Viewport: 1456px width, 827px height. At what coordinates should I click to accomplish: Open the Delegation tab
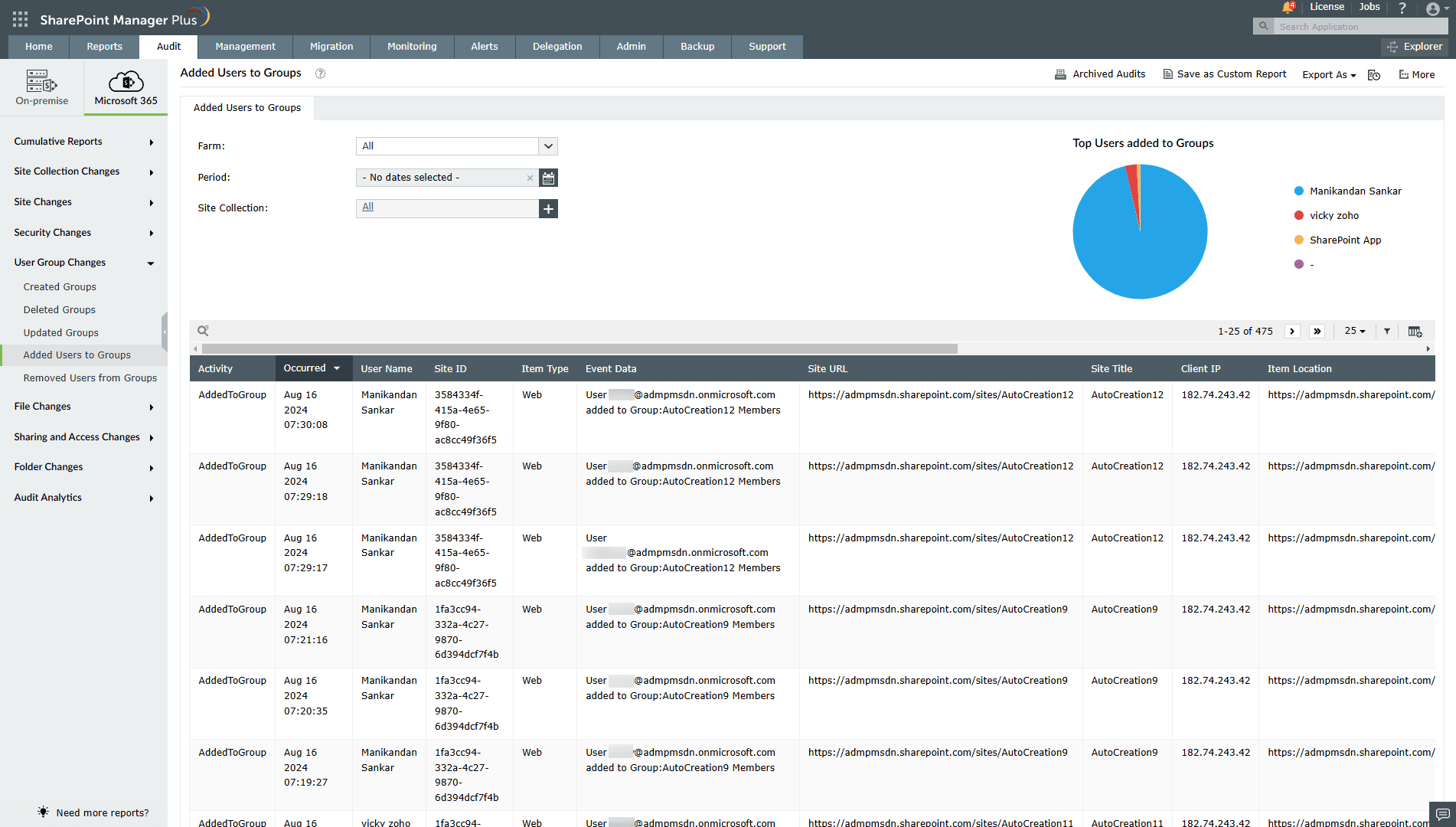[x=557, y=47]
